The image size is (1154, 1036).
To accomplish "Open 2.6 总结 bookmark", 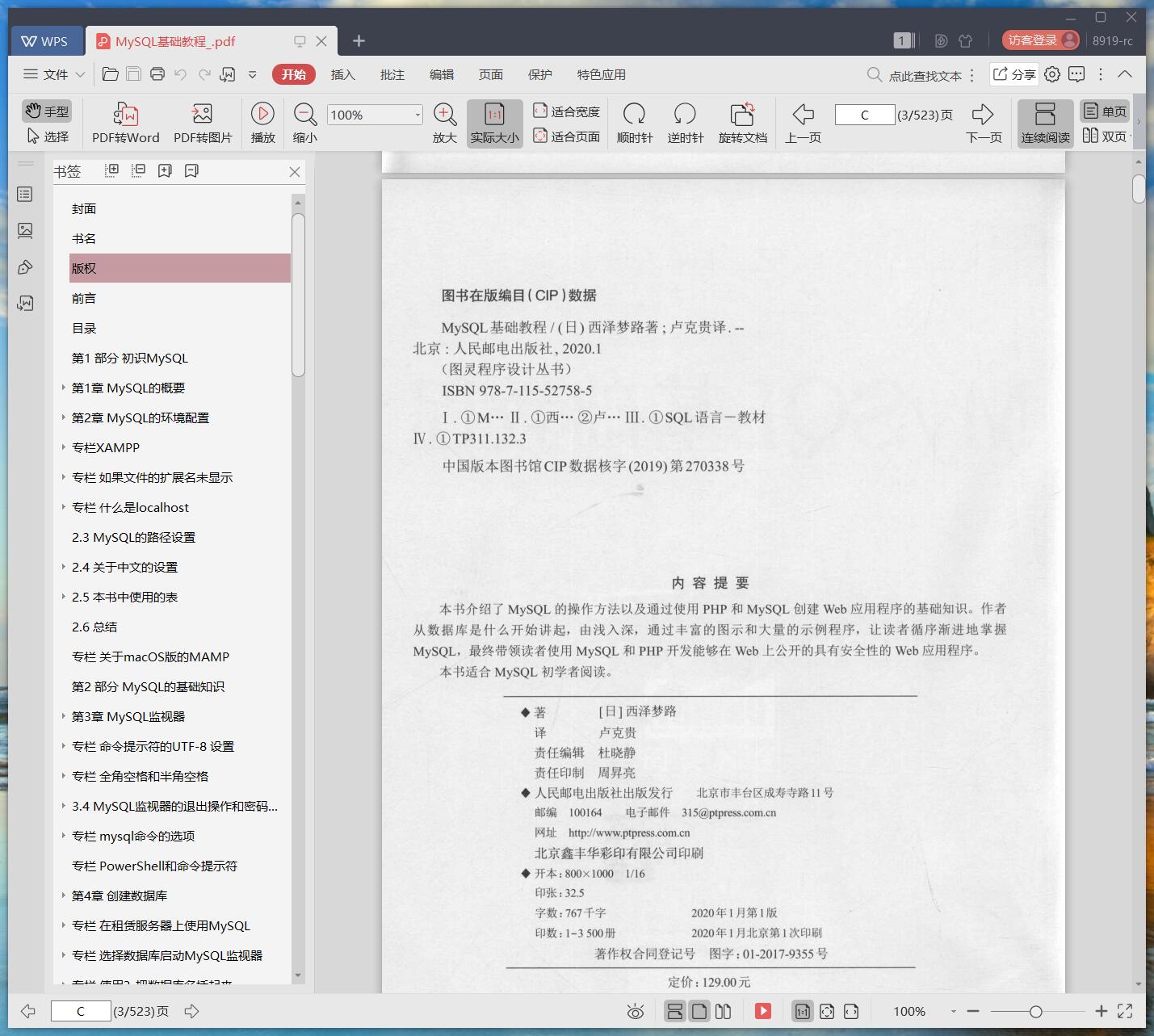I will (x=94, y=627).
